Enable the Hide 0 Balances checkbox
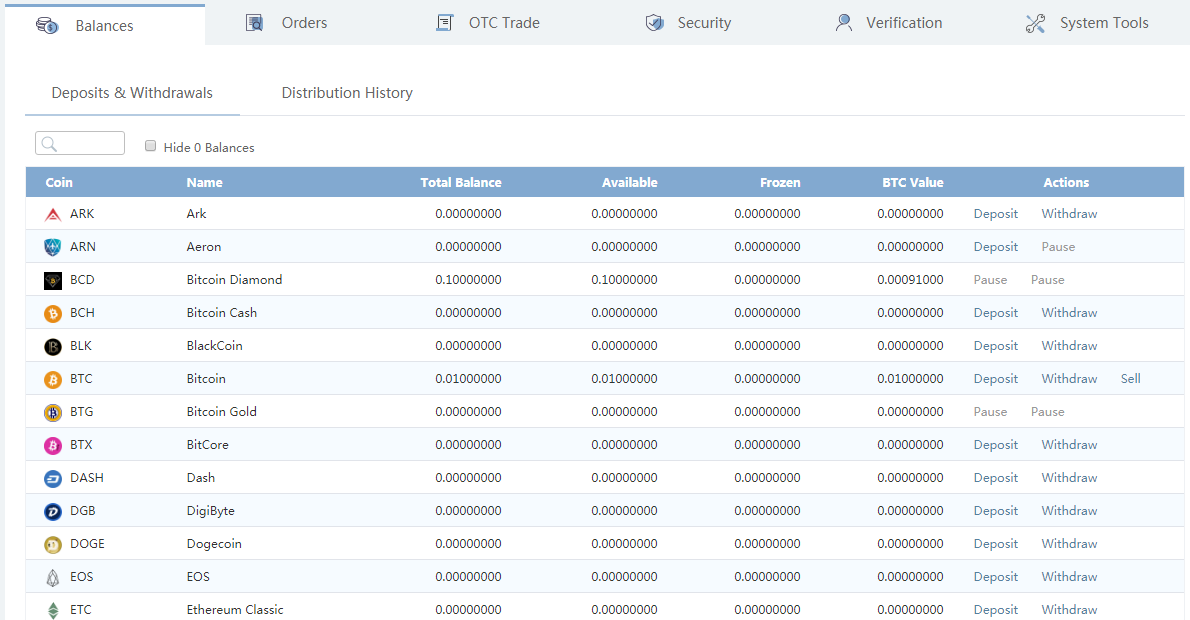This screenshot has height=620, width=1190. (151, 146)
